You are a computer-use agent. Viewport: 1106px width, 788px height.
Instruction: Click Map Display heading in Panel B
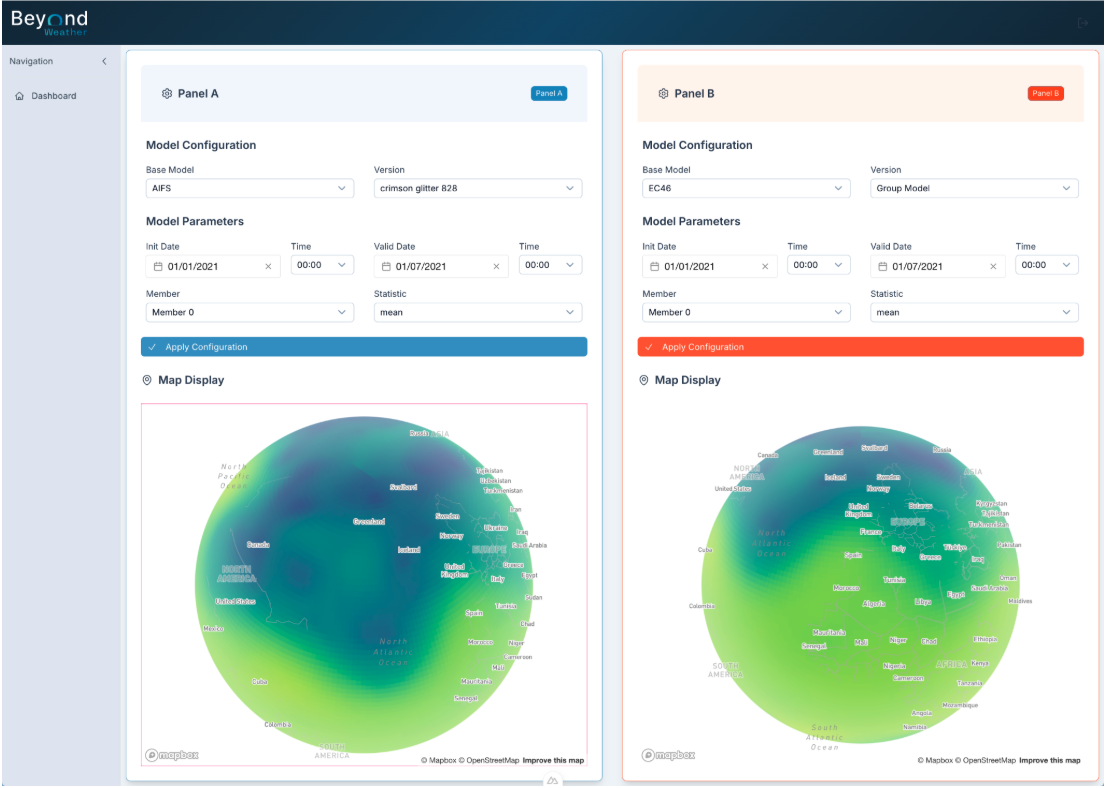pos(688,380)
